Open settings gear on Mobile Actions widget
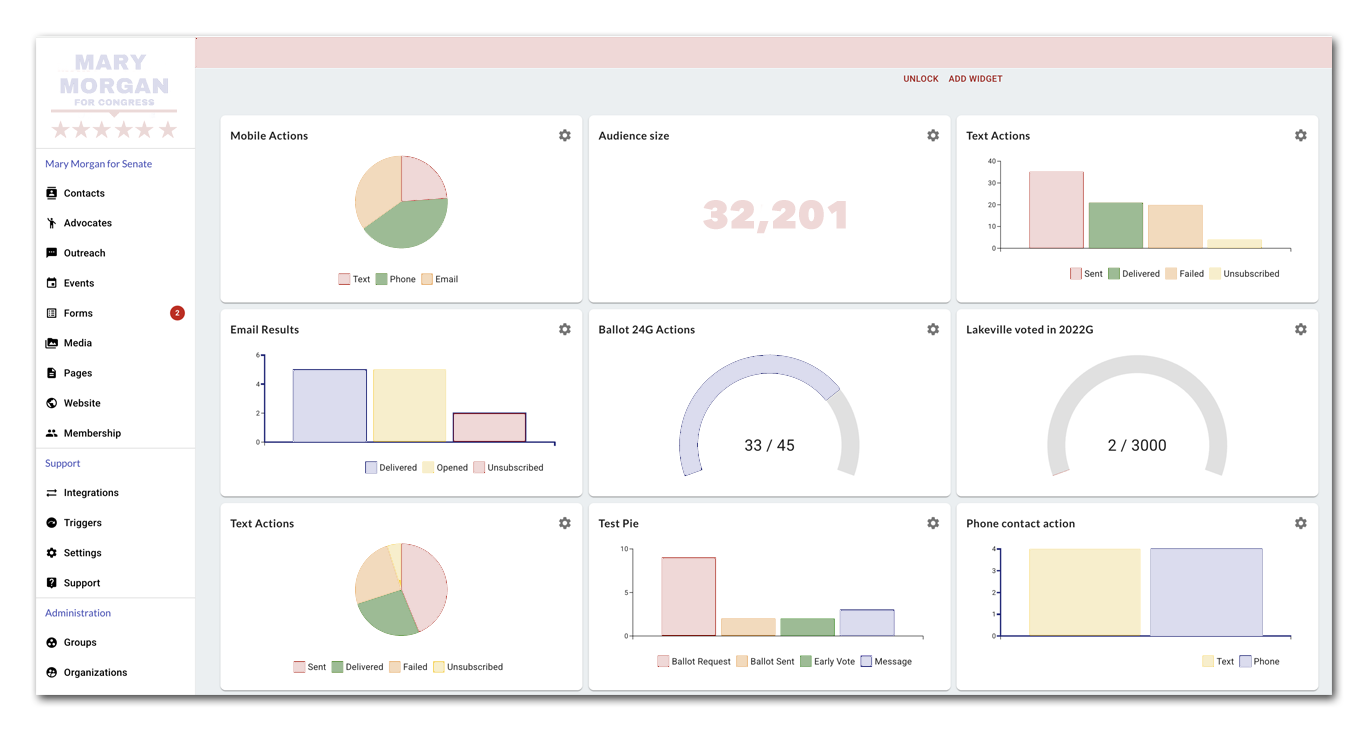1368x731 pixels. pos(565,135)
